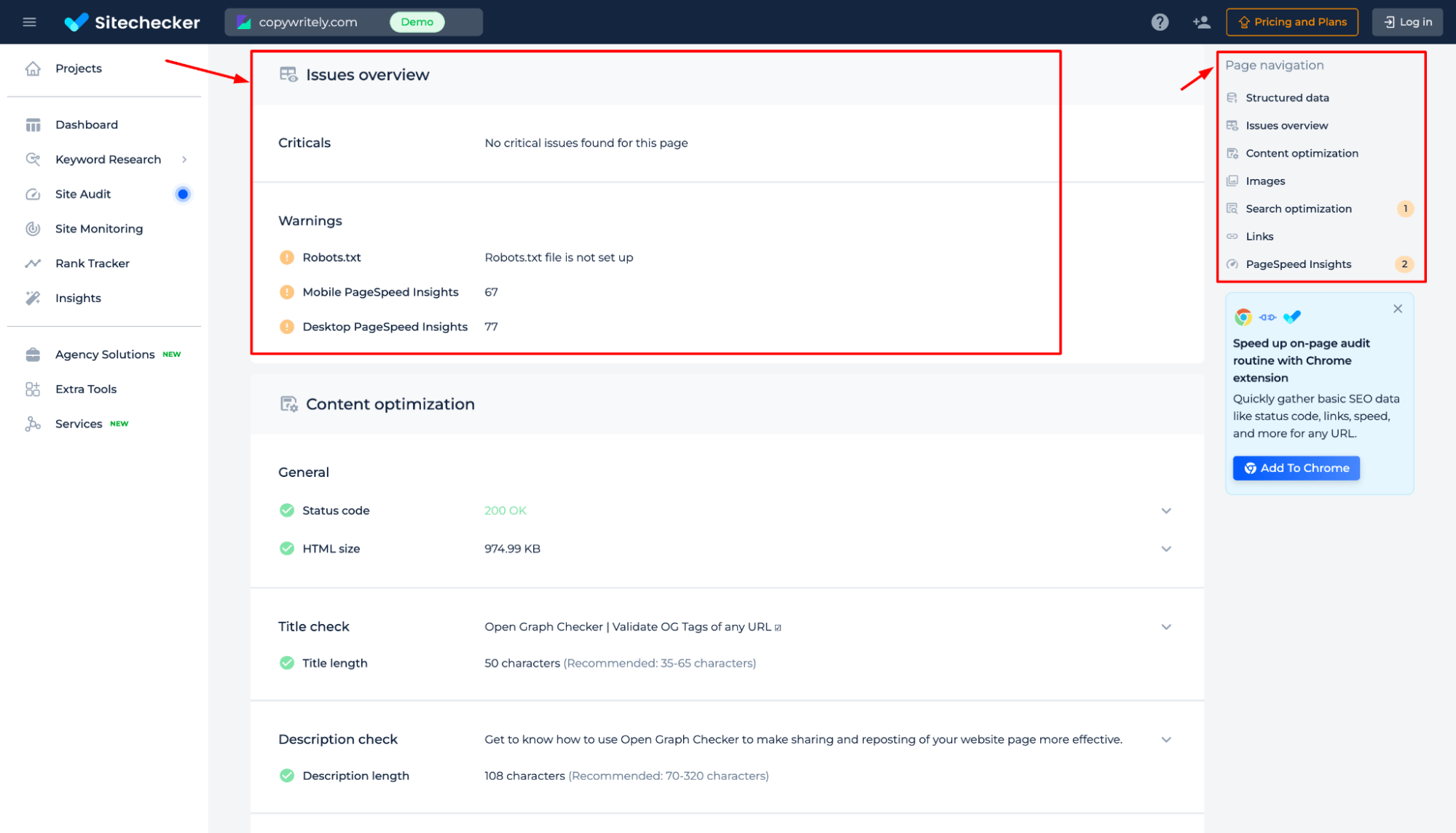Expand the HTML size row details
The image size is (1456, 833).
pyautogui.click(x=1165, y=549)
